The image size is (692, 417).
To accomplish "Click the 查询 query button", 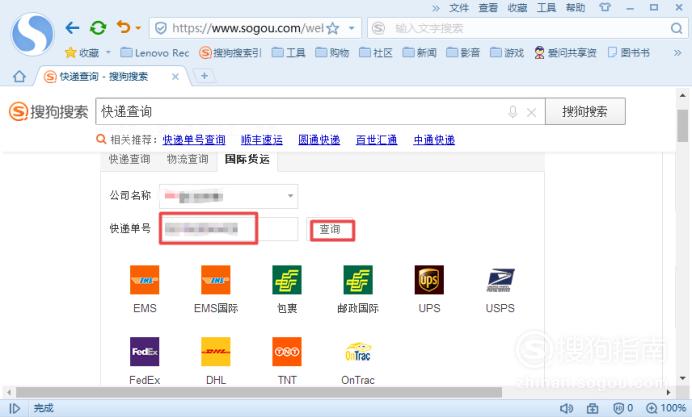I will point(330,229).
